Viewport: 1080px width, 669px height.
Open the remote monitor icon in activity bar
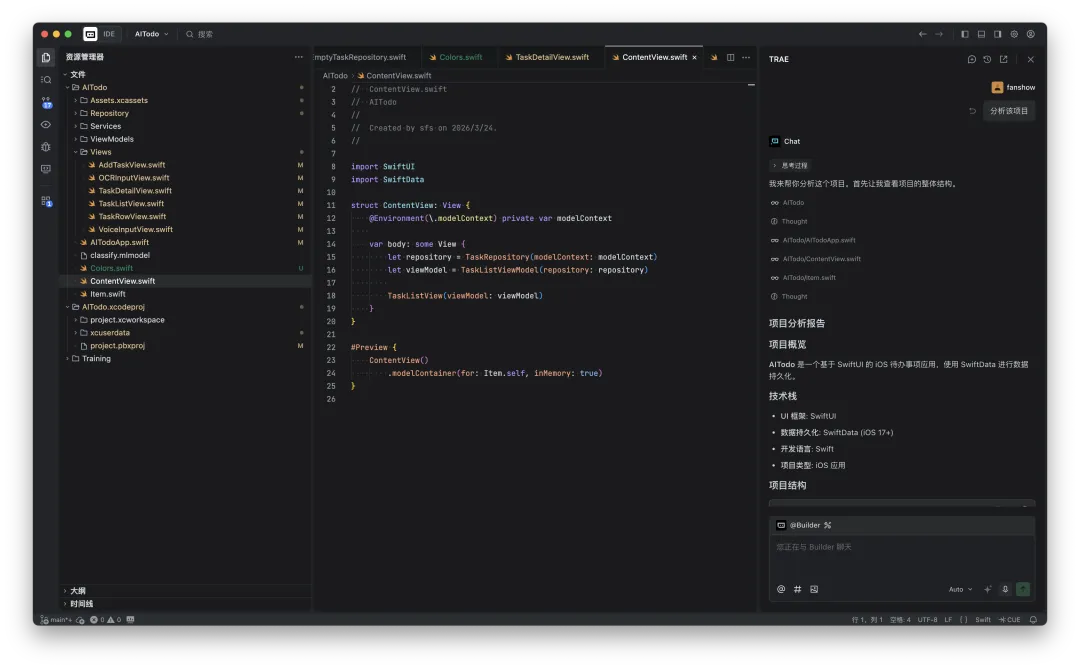click(46, 169)
